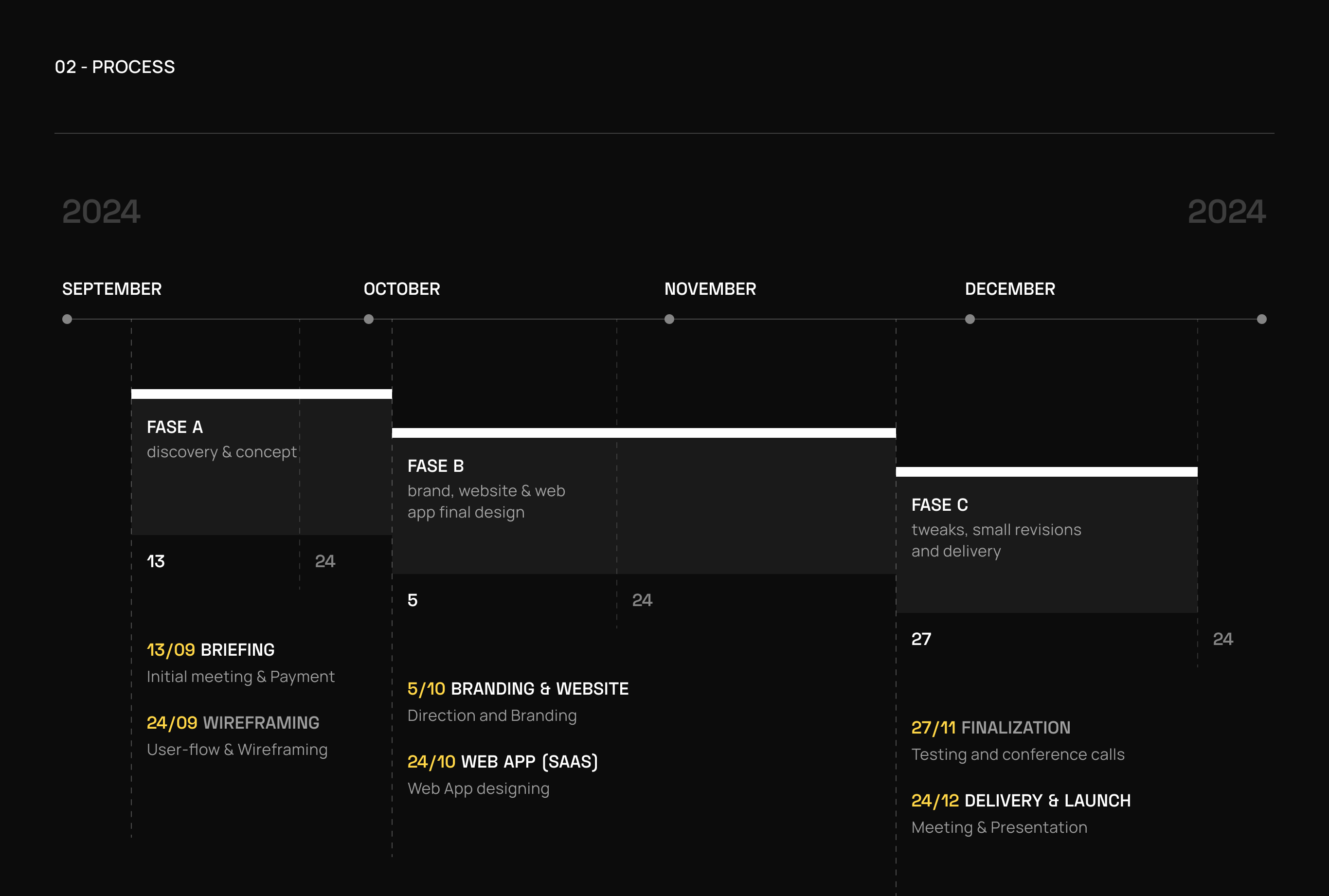Click the start date 27 under FASE C
Image resolution: width=1329 pixels, height=896 pixels.
coord(921,639)
